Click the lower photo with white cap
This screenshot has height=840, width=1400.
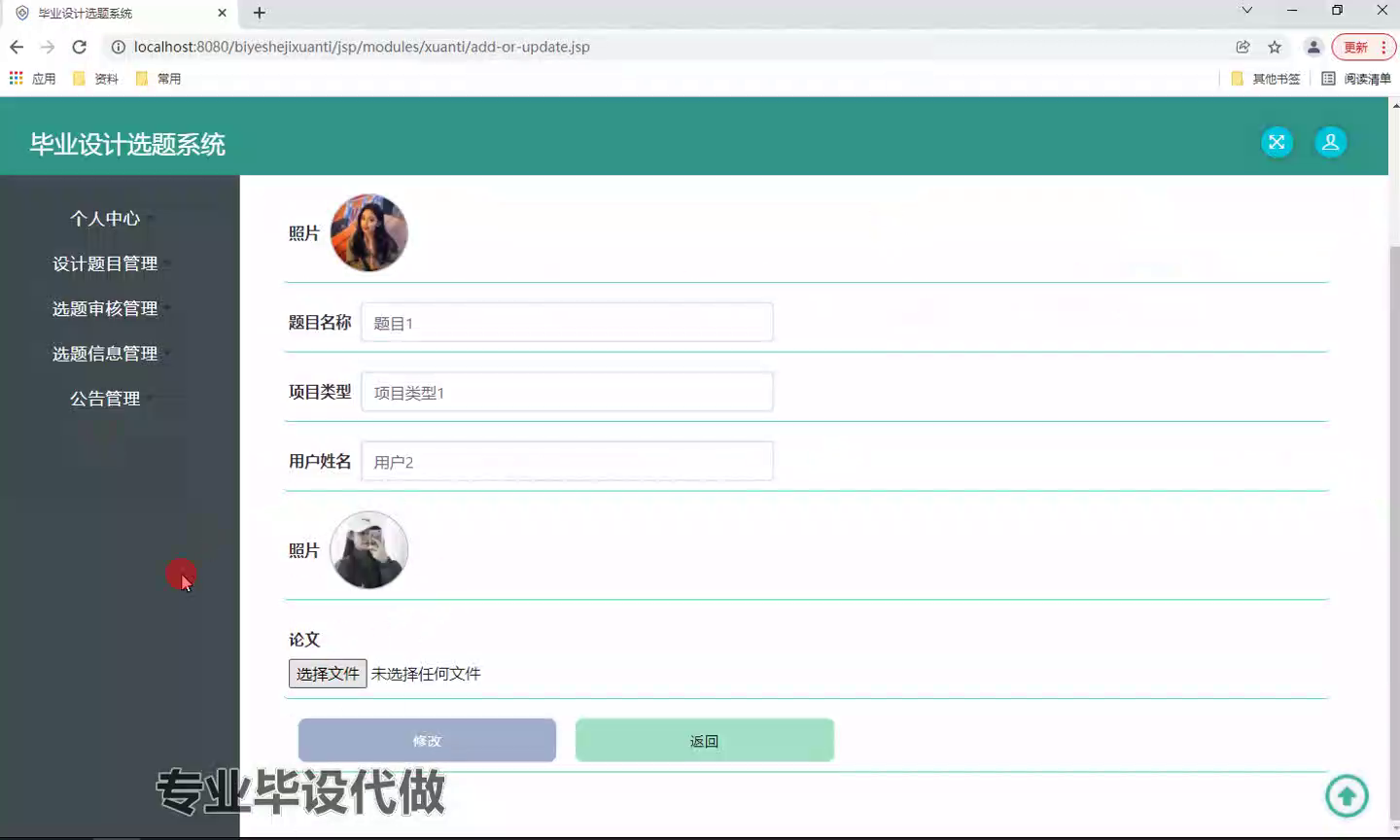(368, 550)
